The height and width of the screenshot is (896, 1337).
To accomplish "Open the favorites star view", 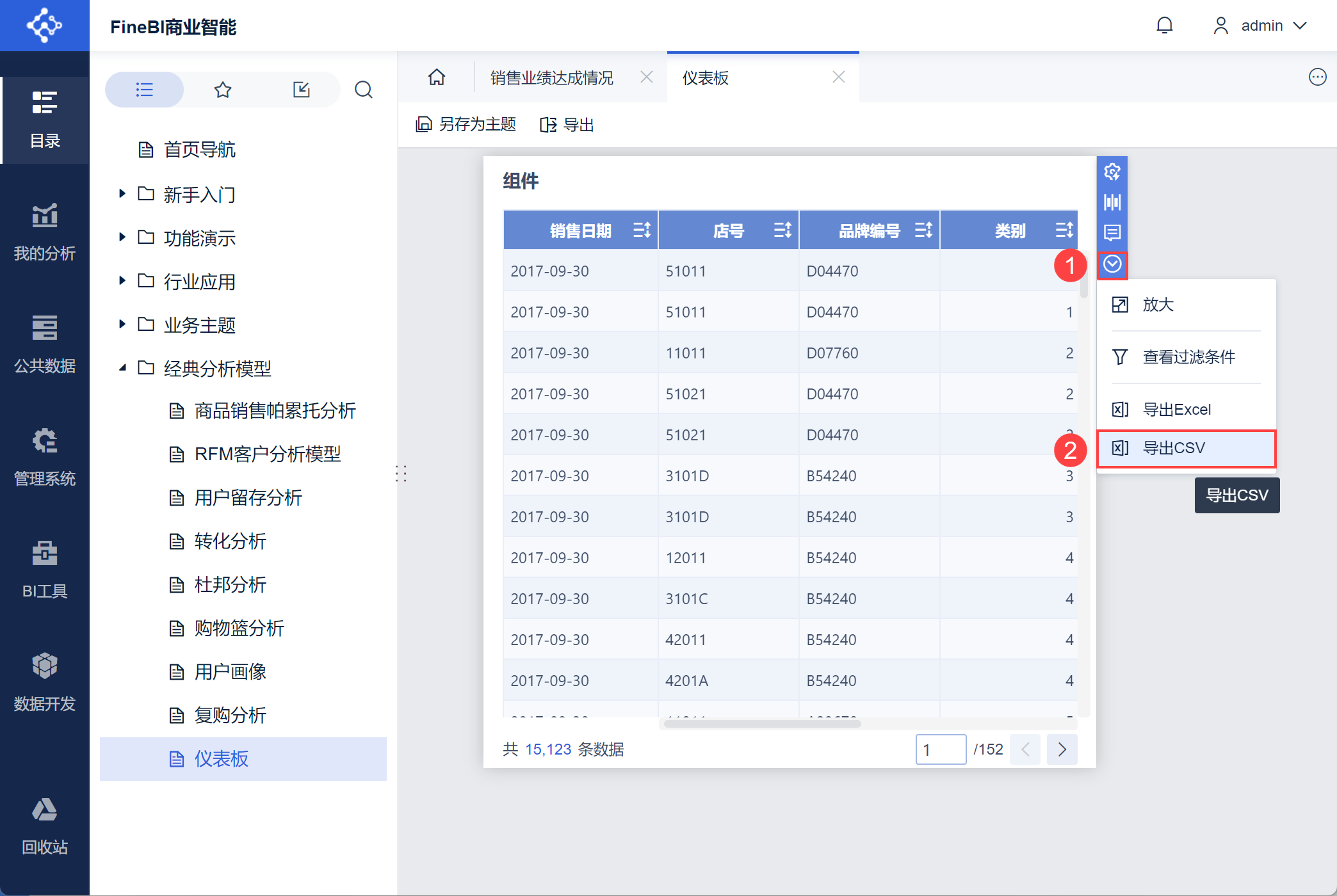I will click(223, 90).
